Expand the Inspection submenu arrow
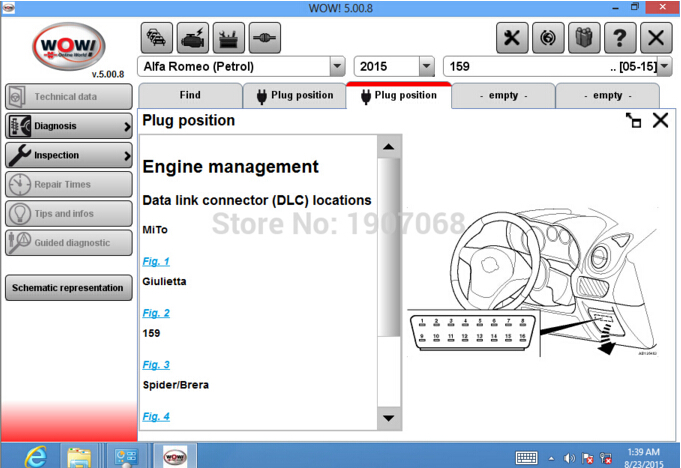Screen dimensions: 681x468 pos(127,155)
